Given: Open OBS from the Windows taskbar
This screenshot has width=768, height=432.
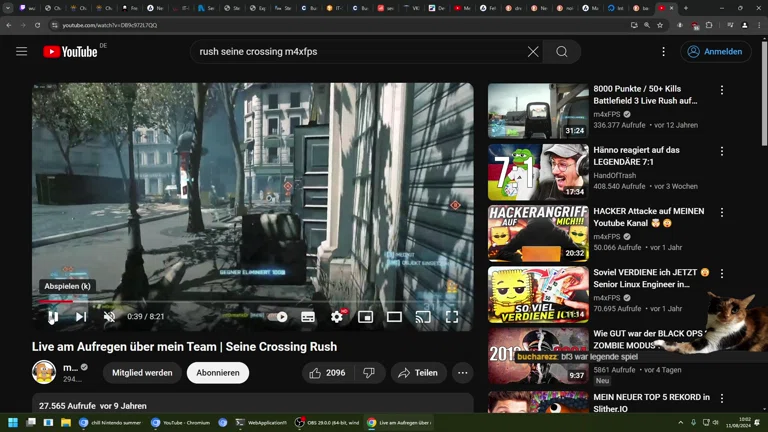Looking at the screenshot, I should pos(328,423).
